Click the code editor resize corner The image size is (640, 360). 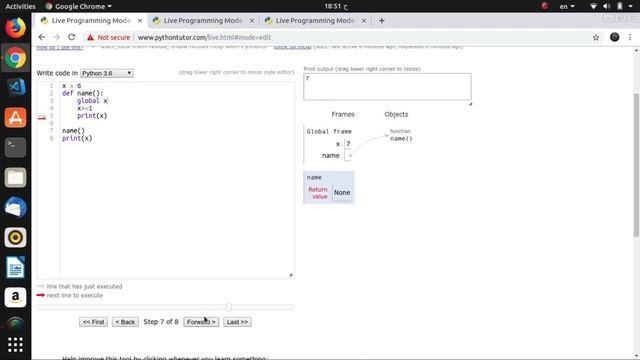pyautogui.click(x=291, y=275)
